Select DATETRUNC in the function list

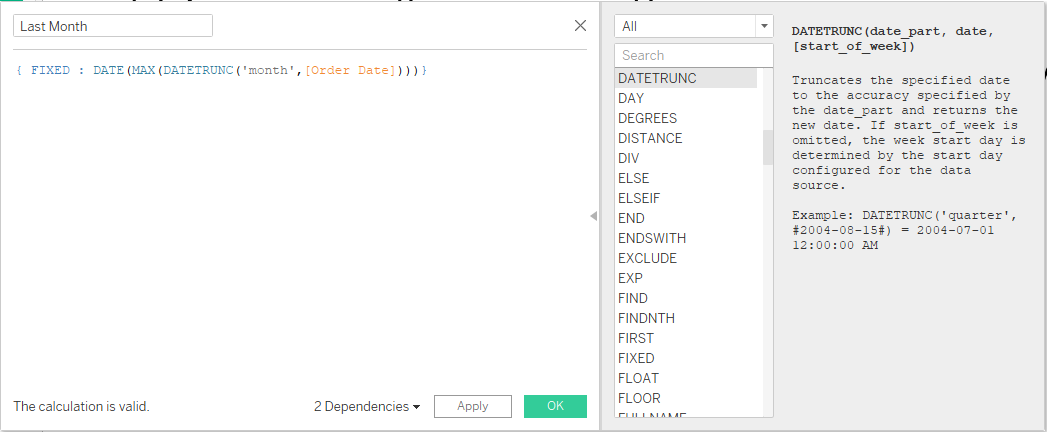[x=657, y=78]
